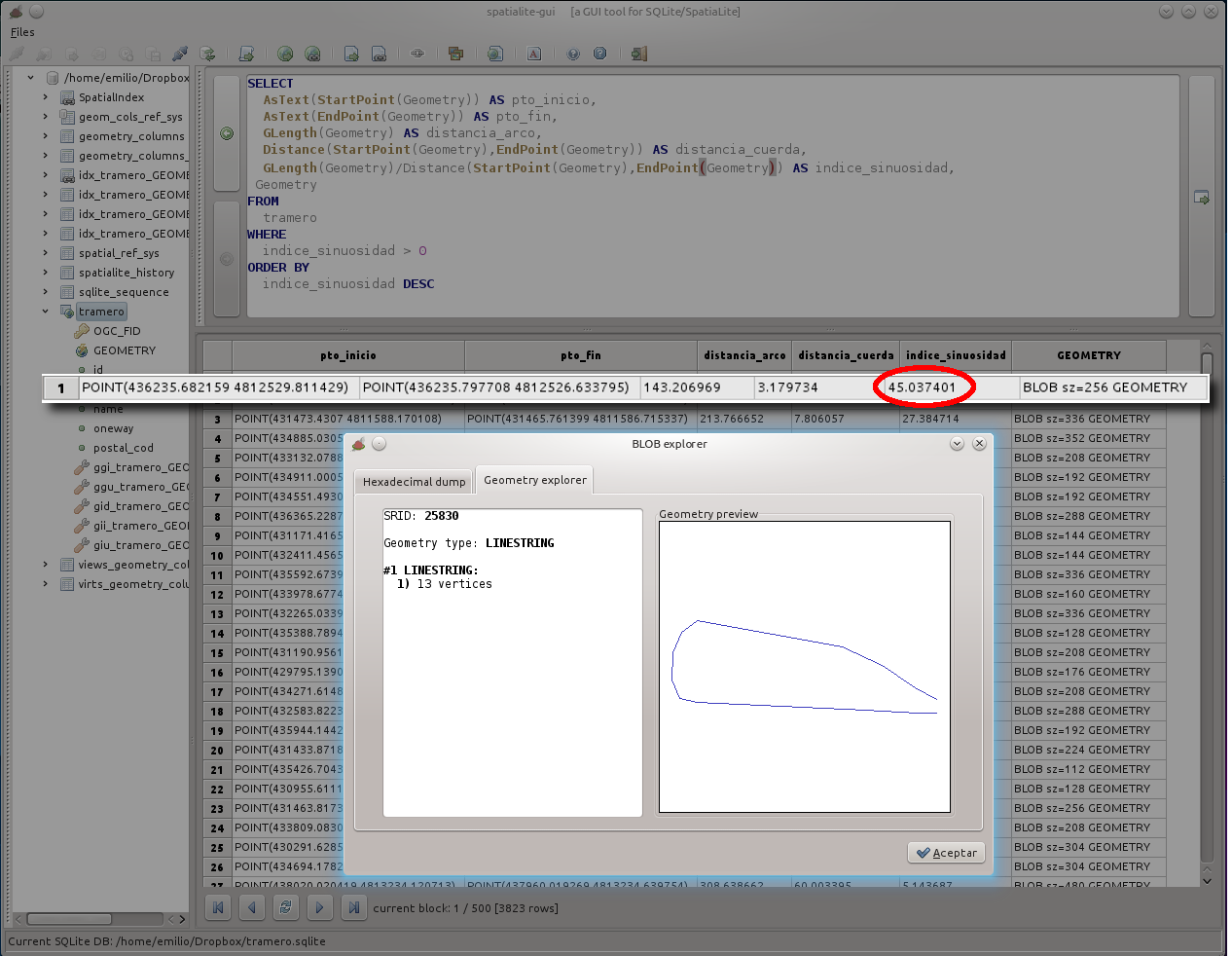The width and height of the screenshot is (1232, 956).
Task: Click the quit door icon in toolbar
Action: coord(639,54)
